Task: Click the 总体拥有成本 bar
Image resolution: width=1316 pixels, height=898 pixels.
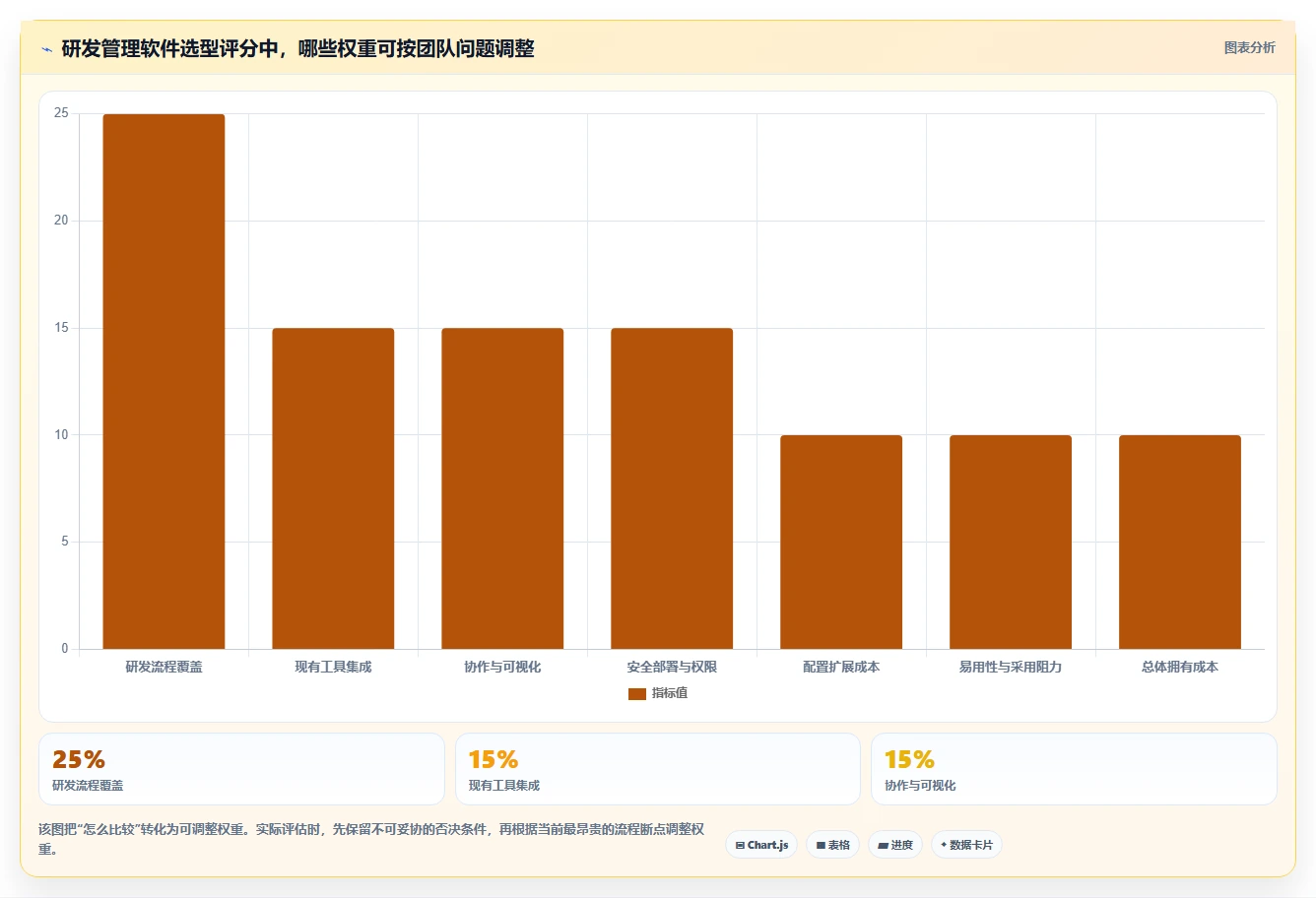Action: [x=1180, y=542]
